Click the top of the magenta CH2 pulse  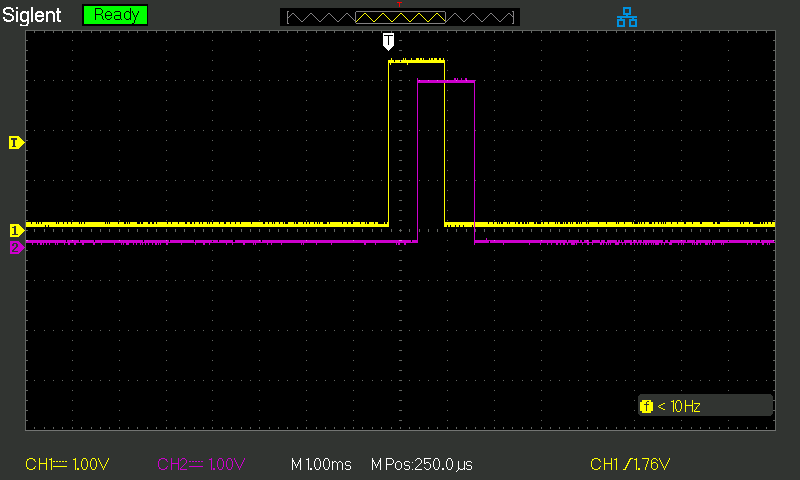[x=446, y=81]
